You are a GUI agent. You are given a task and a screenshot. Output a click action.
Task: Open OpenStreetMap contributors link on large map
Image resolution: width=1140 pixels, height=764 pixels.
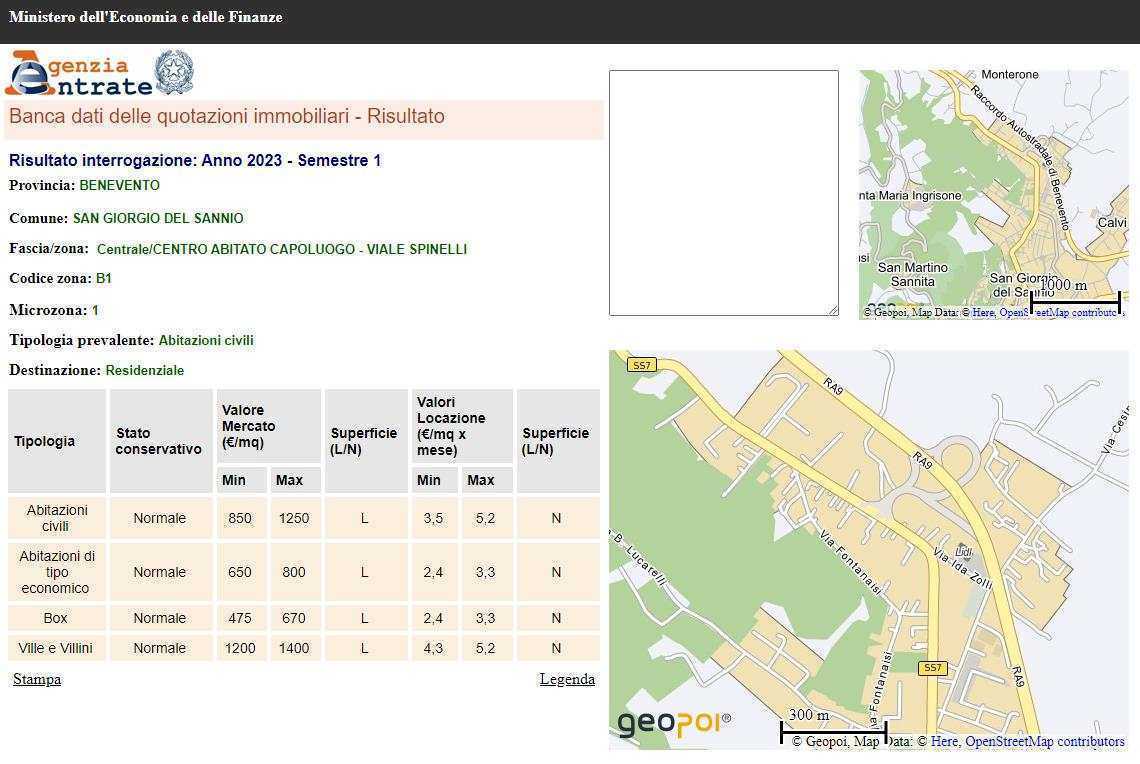click(x=1044, y=741)
